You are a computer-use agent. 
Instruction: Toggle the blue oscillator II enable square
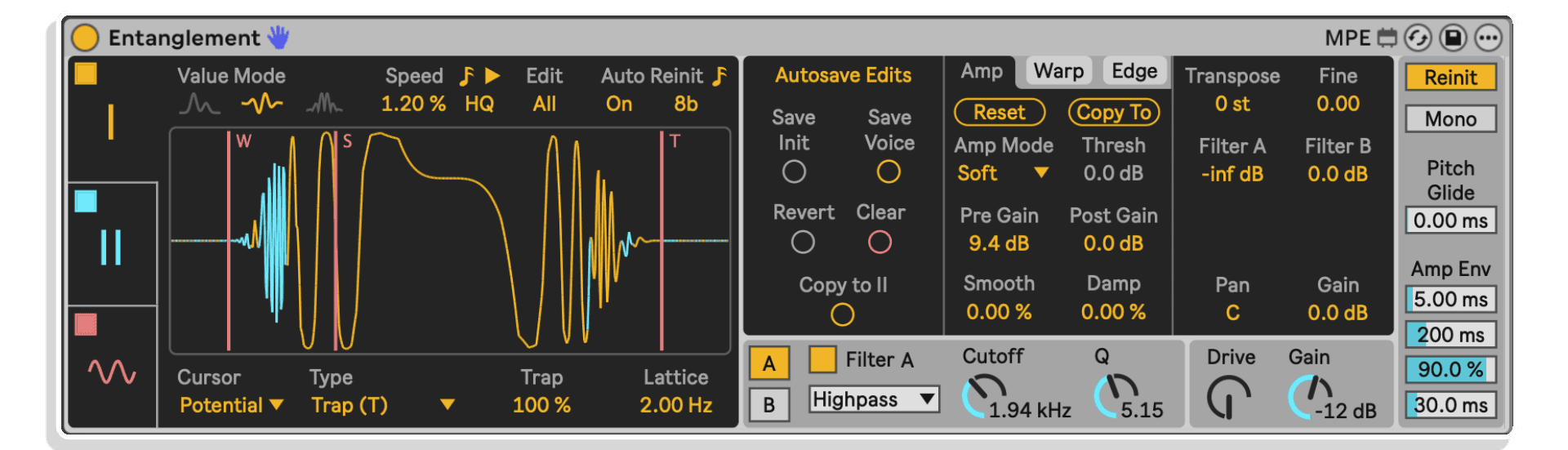[x=86, y=201]
